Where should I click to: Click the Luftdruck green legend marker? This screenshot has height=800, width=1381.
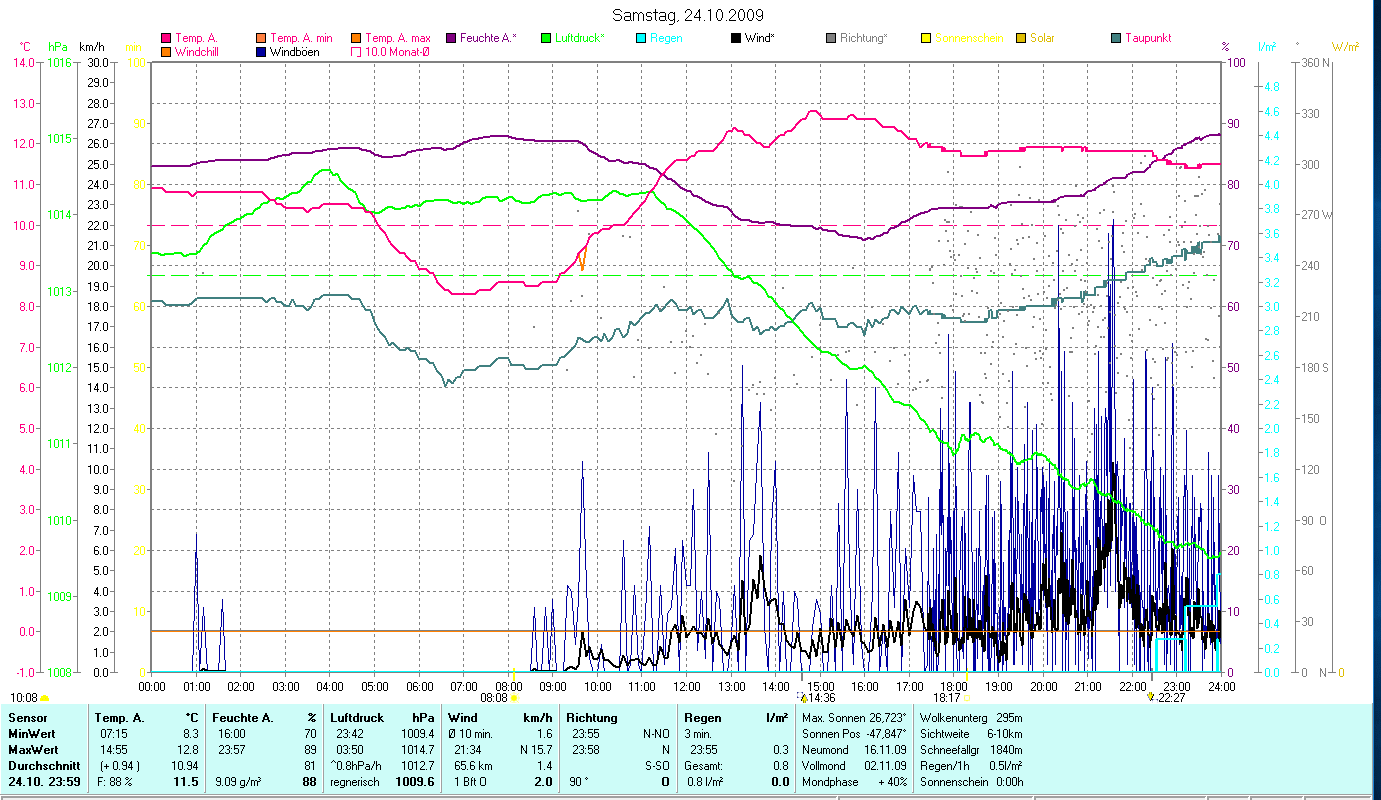[545, 38]
